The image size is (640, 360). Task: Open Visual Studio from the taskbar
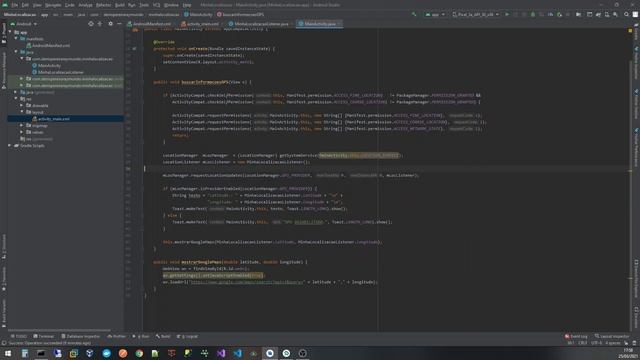coord(221,353)
